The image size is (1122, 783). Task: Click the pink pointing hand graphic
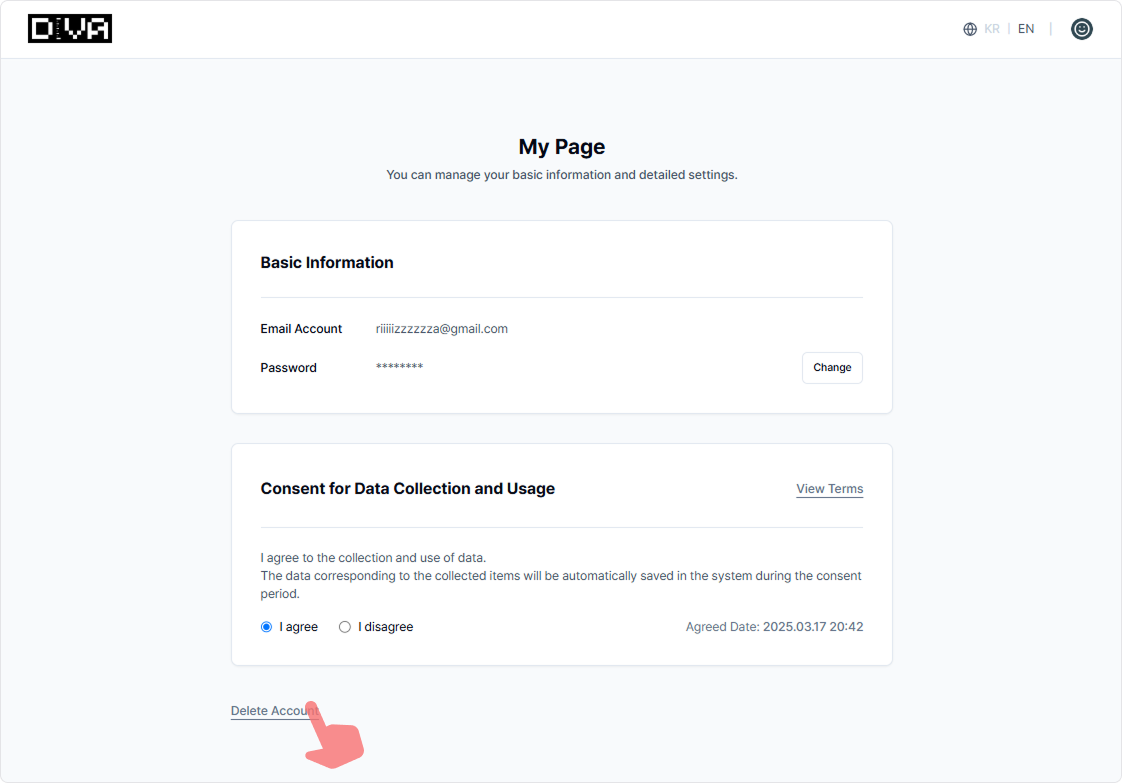click(x=333, y=737)
